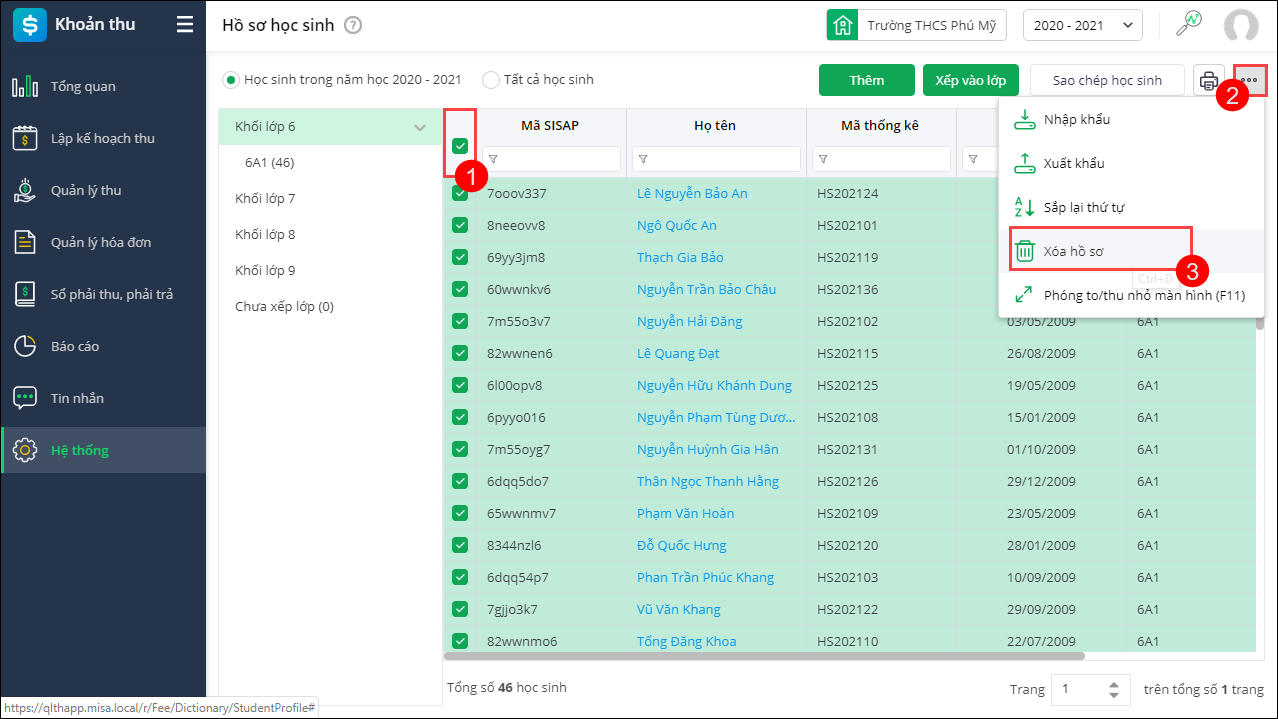The height and width of the screenshot is (719, 1278).
Task: Click the Mã thống kê column header
Action: pos(880,125)
